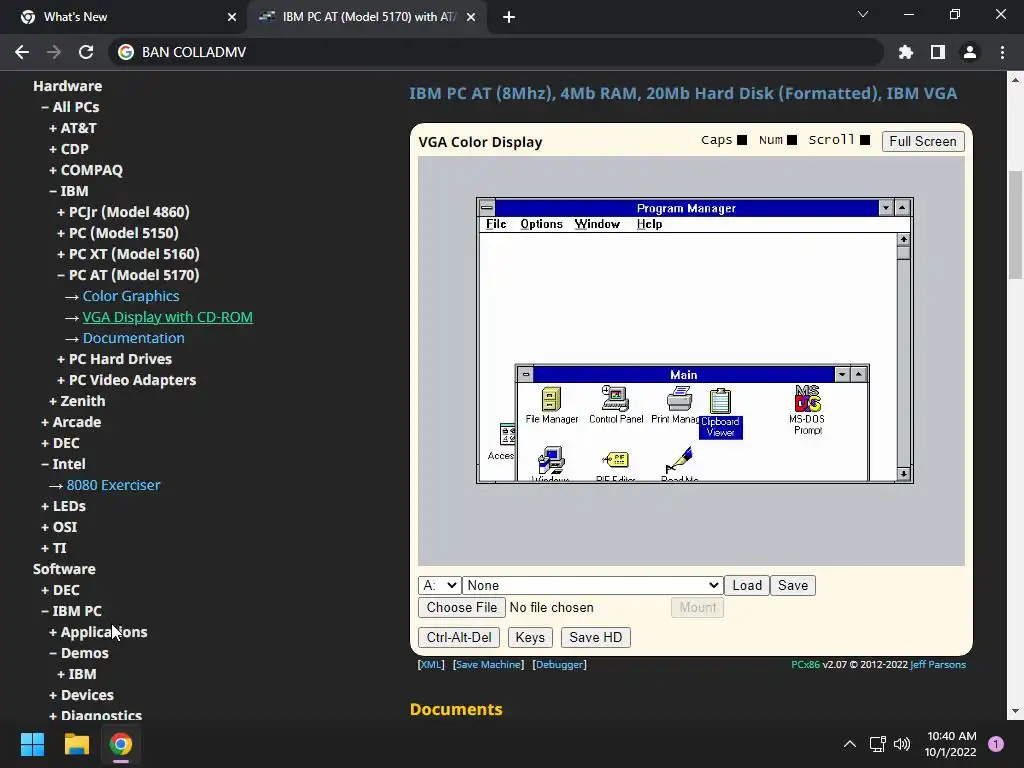
Task: Open File menu in Program Manager
Action: pyautogui.click(x=496, y=224)
